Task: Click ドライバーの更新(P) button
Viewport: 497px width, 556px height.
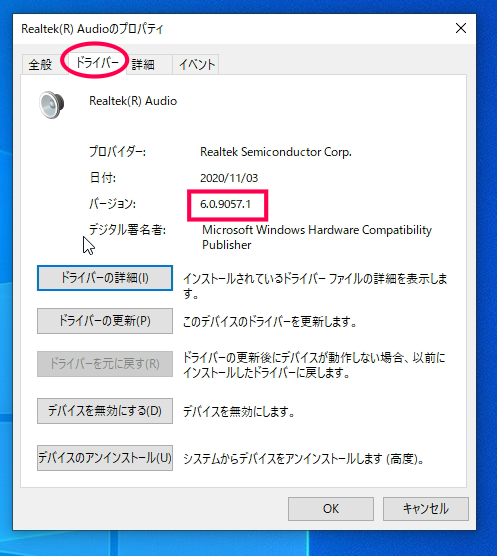Action: 105,321
